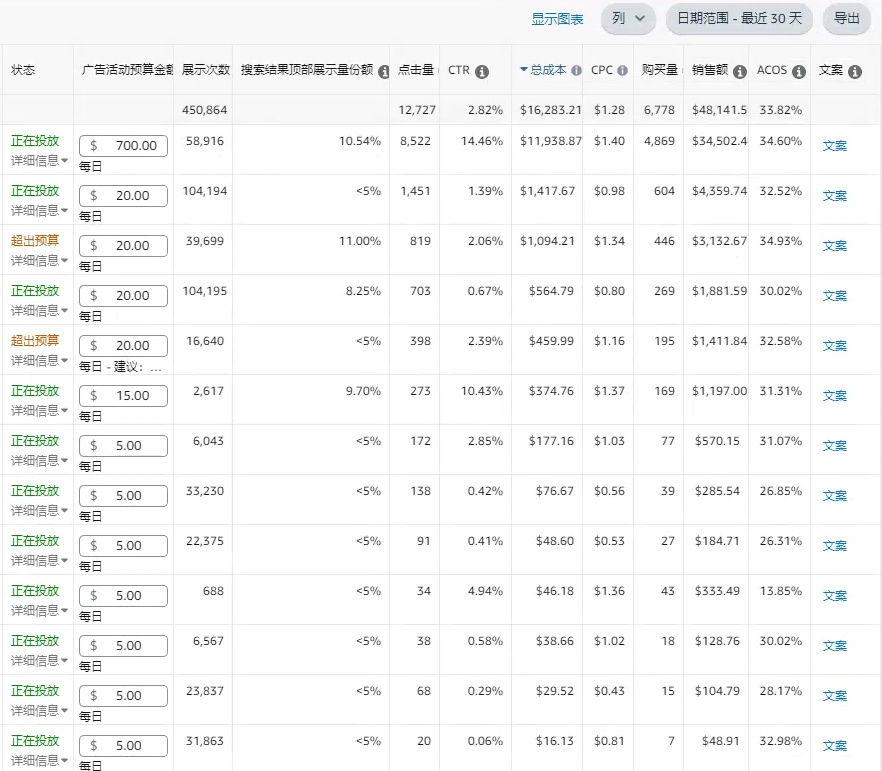Click the sort arrow before 总成本
This screenshot has width=882, height=771.
pos(523,70)
